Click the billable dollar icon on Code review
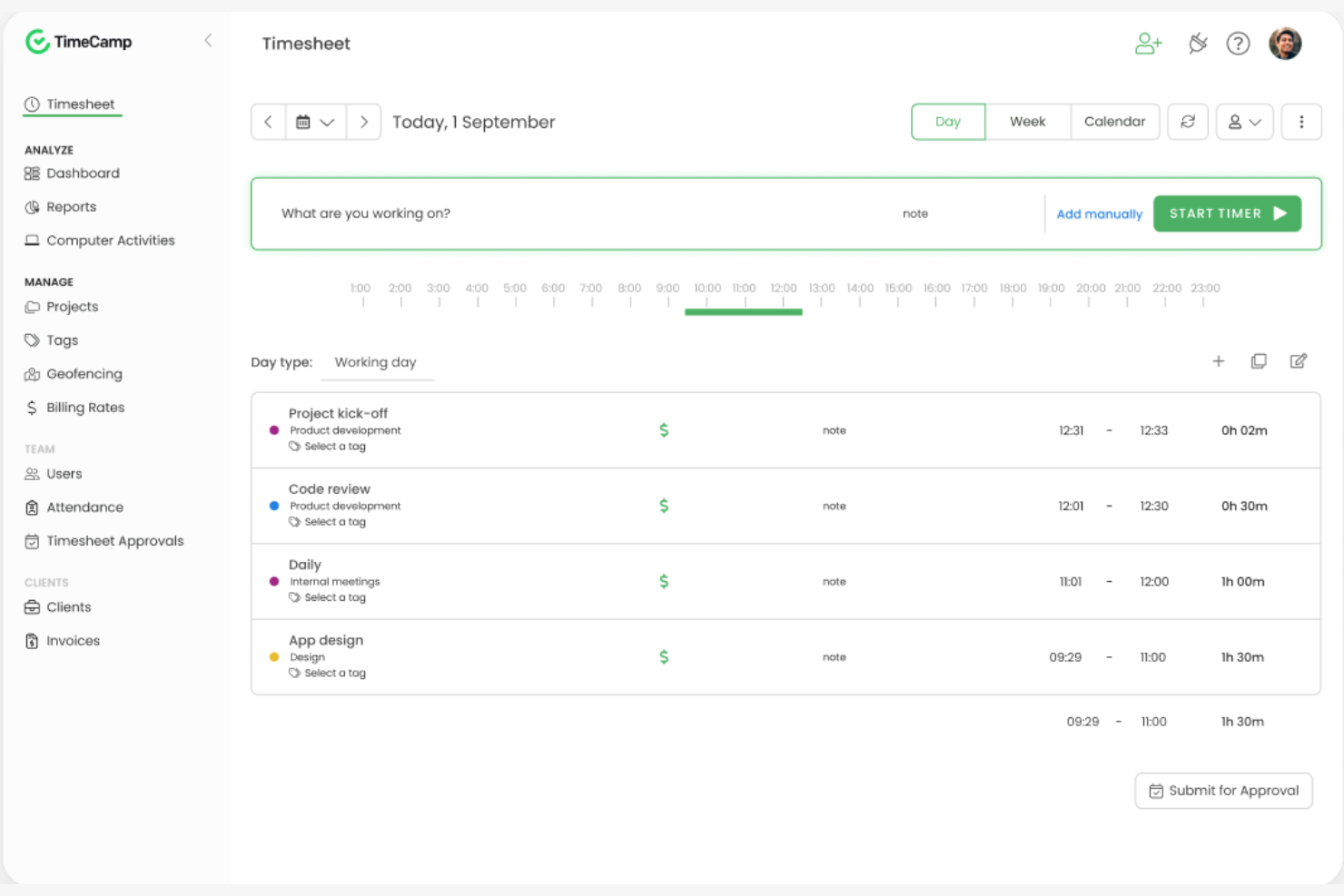Screen dimensions: 1344x896 (x=665, y=506)
